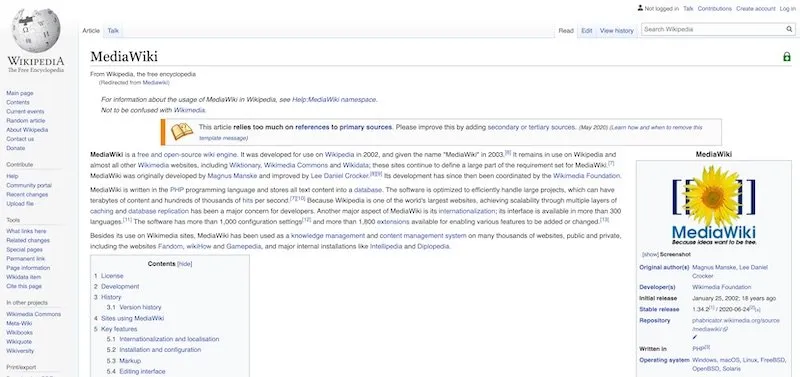
Task: Open content management system link
Action: (423, 236)
